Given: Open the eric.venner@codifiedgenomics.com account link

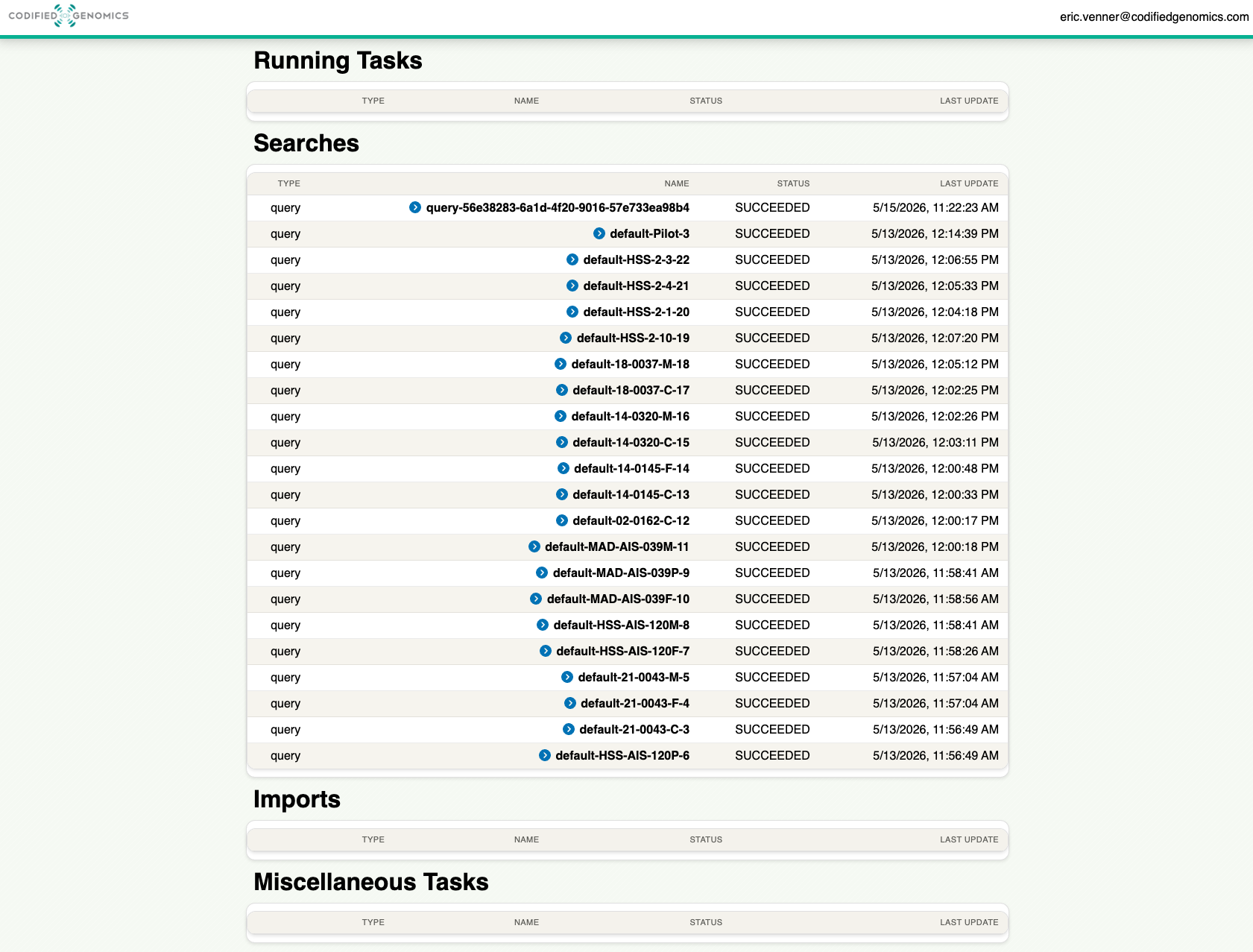Looking at the screenshot, I should [x=1154, y=16].
